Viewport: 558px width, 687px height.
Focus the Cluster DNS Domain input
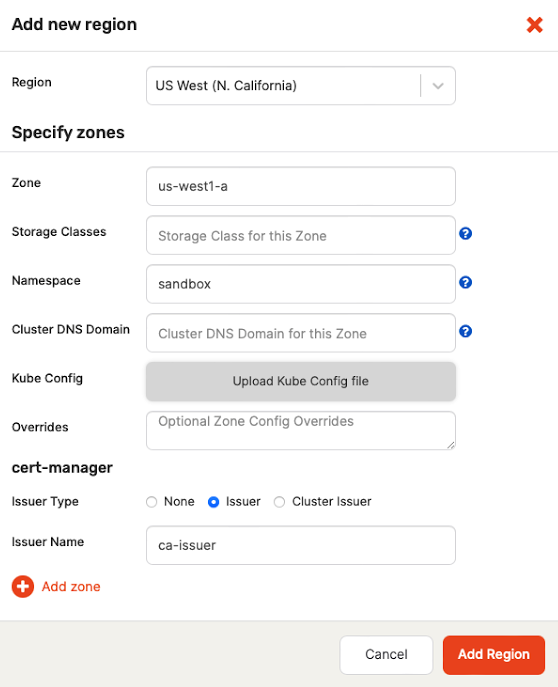(301, 333)
